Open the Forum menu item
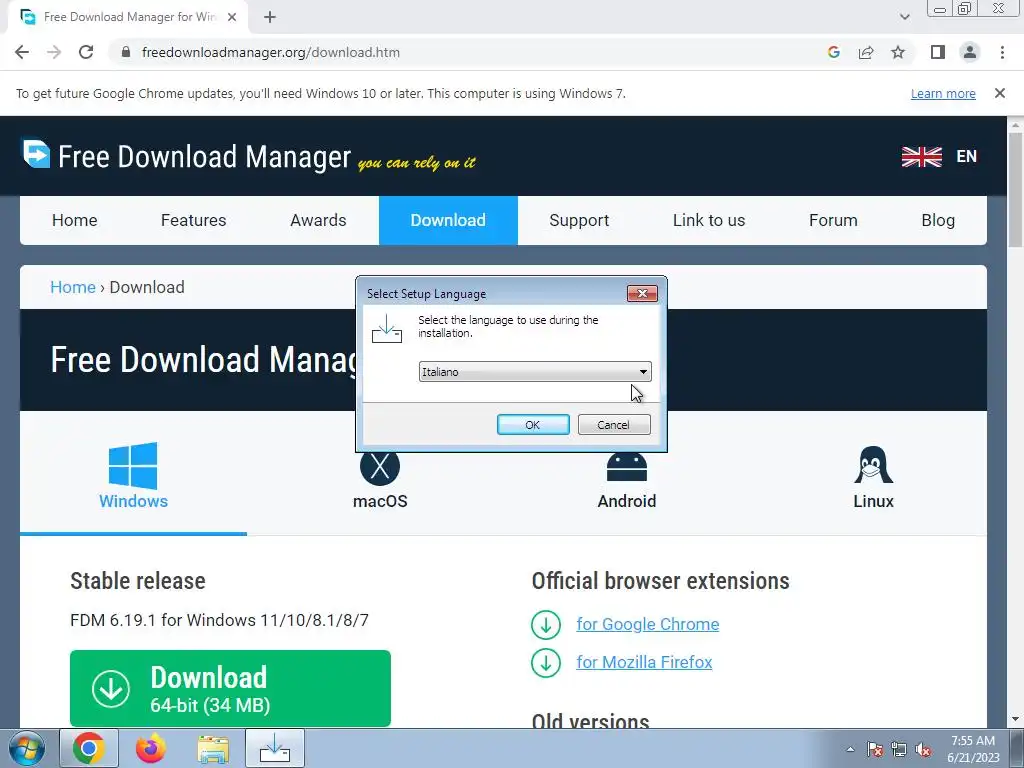The width and height of the screenshot is (1024, 768). point(833,220)
